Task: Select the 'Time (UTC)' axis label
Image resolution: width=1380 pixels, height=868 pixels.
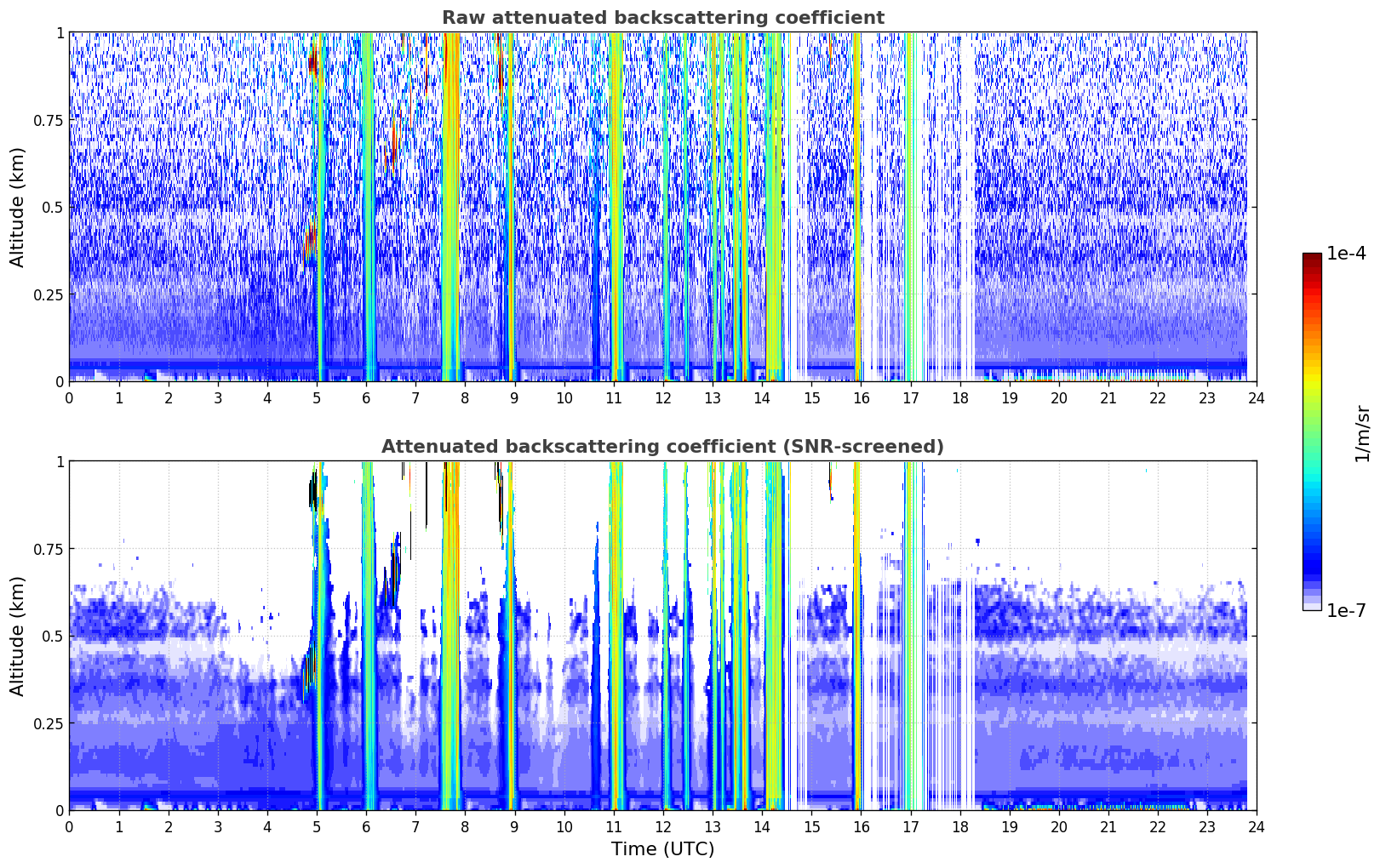Action: click(x=662, y=849)
